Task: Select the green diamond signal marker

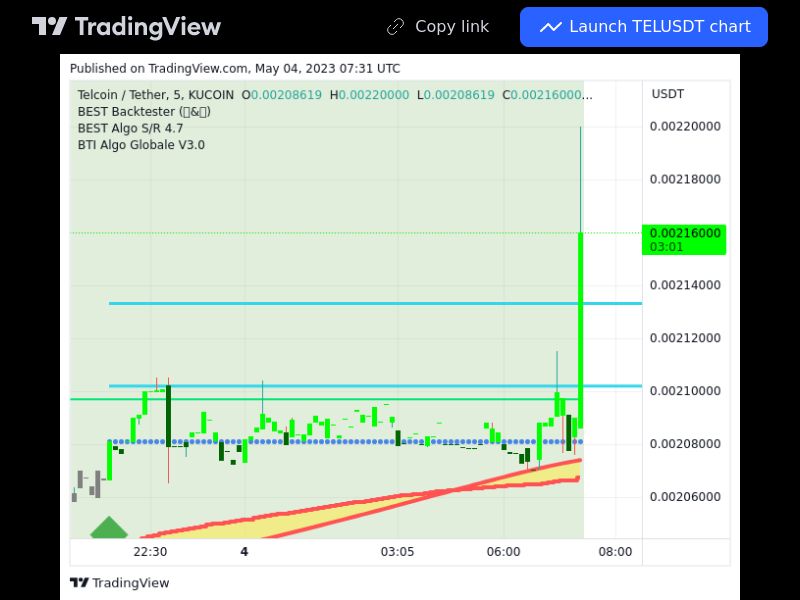Action: pos(109,528)
